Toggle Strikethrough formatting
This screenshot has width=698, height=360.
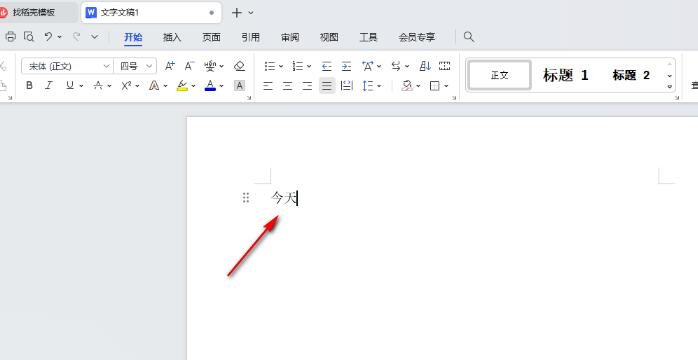tap(98, 85)
